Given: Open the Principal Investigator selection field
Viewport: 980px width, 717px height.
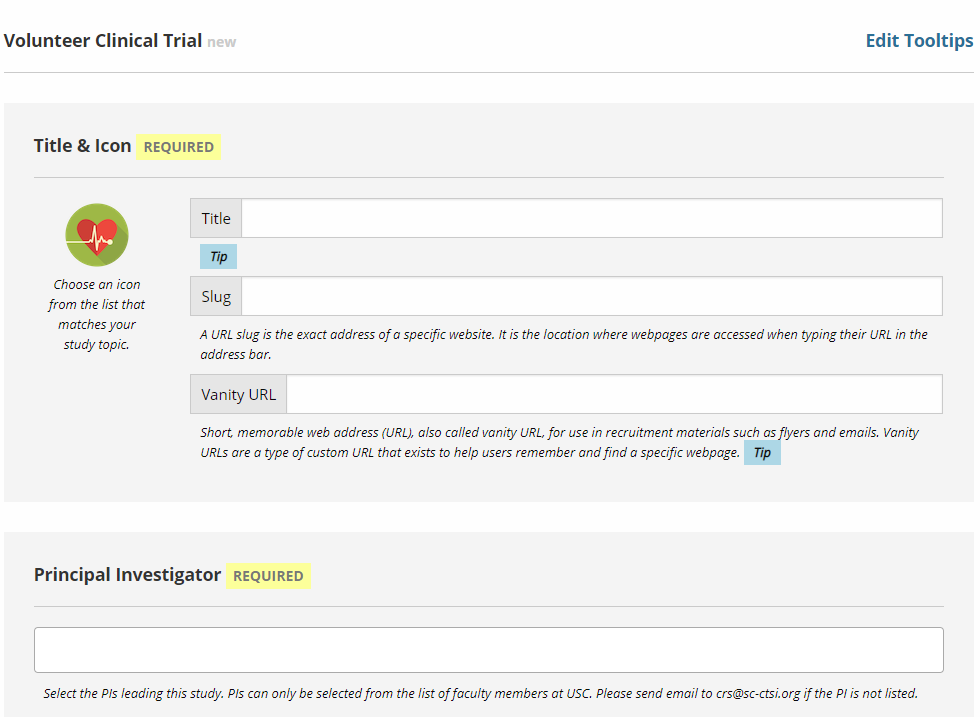Looking at the screenshot, I should tap(489, 648).
